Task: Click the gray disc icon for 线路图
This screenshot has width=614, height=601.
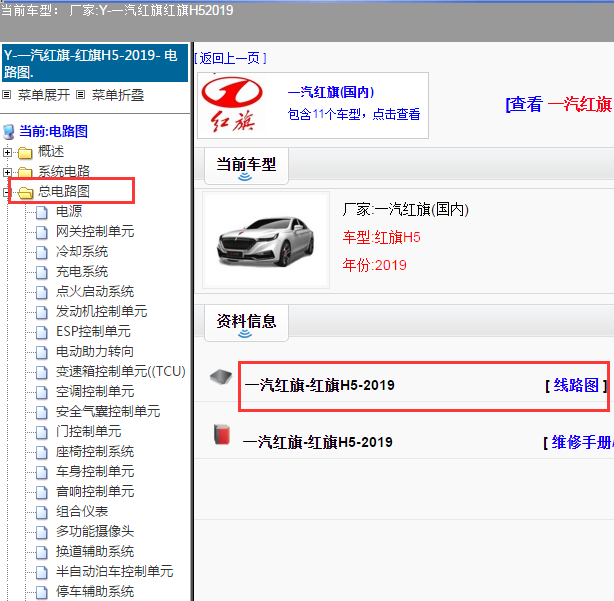Action: (221, 377)
